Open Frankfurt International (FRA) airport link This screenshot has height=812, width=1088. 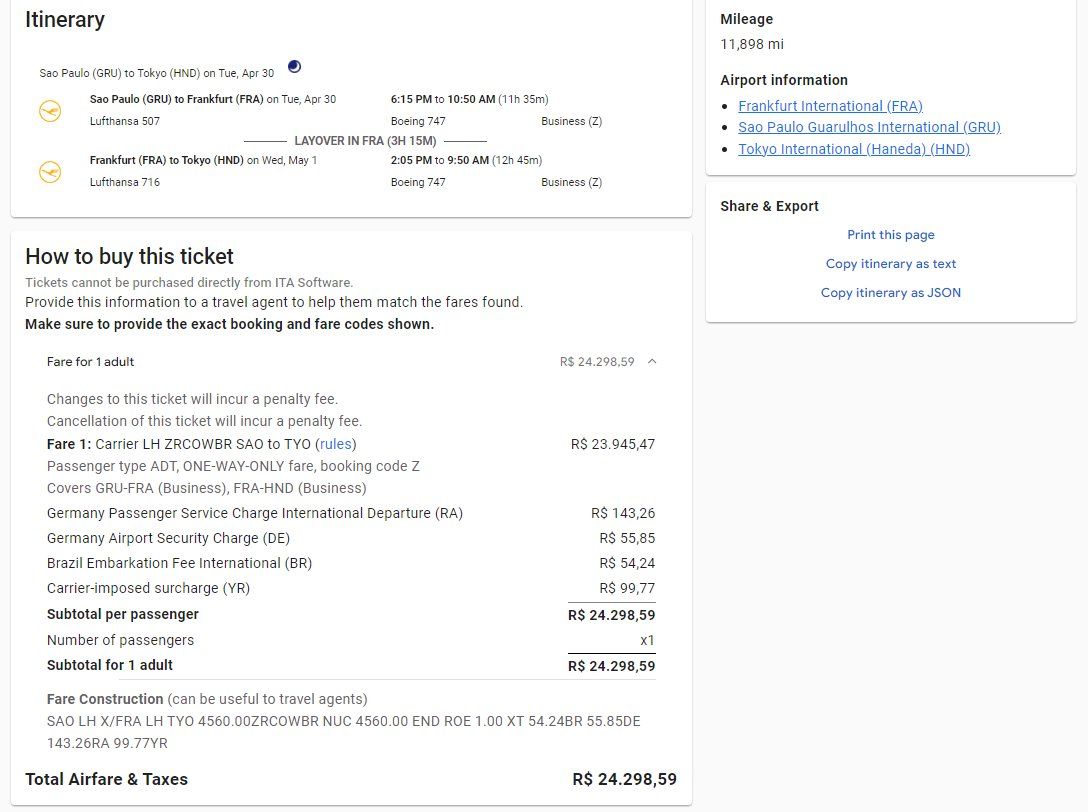(830, 106)
